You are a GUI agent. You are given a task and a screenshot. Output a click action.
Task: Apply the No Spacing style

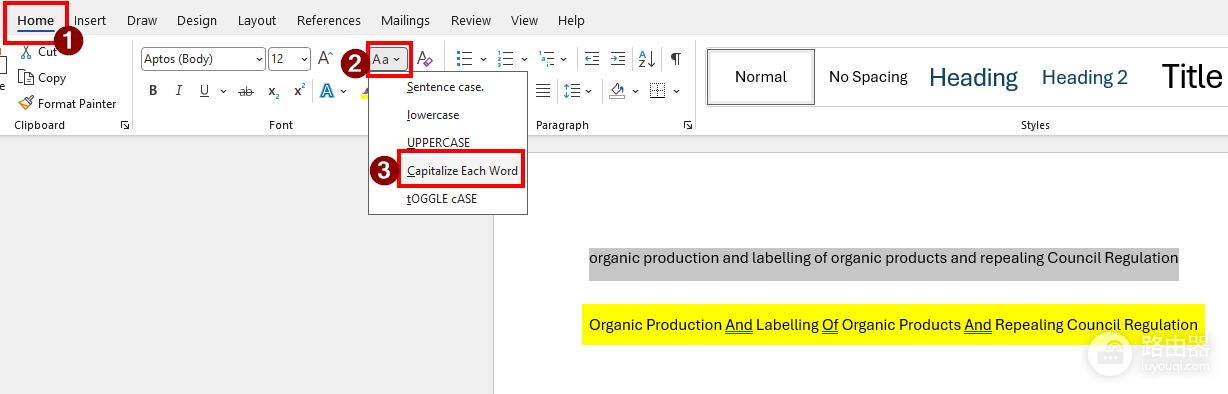point(868,77)
